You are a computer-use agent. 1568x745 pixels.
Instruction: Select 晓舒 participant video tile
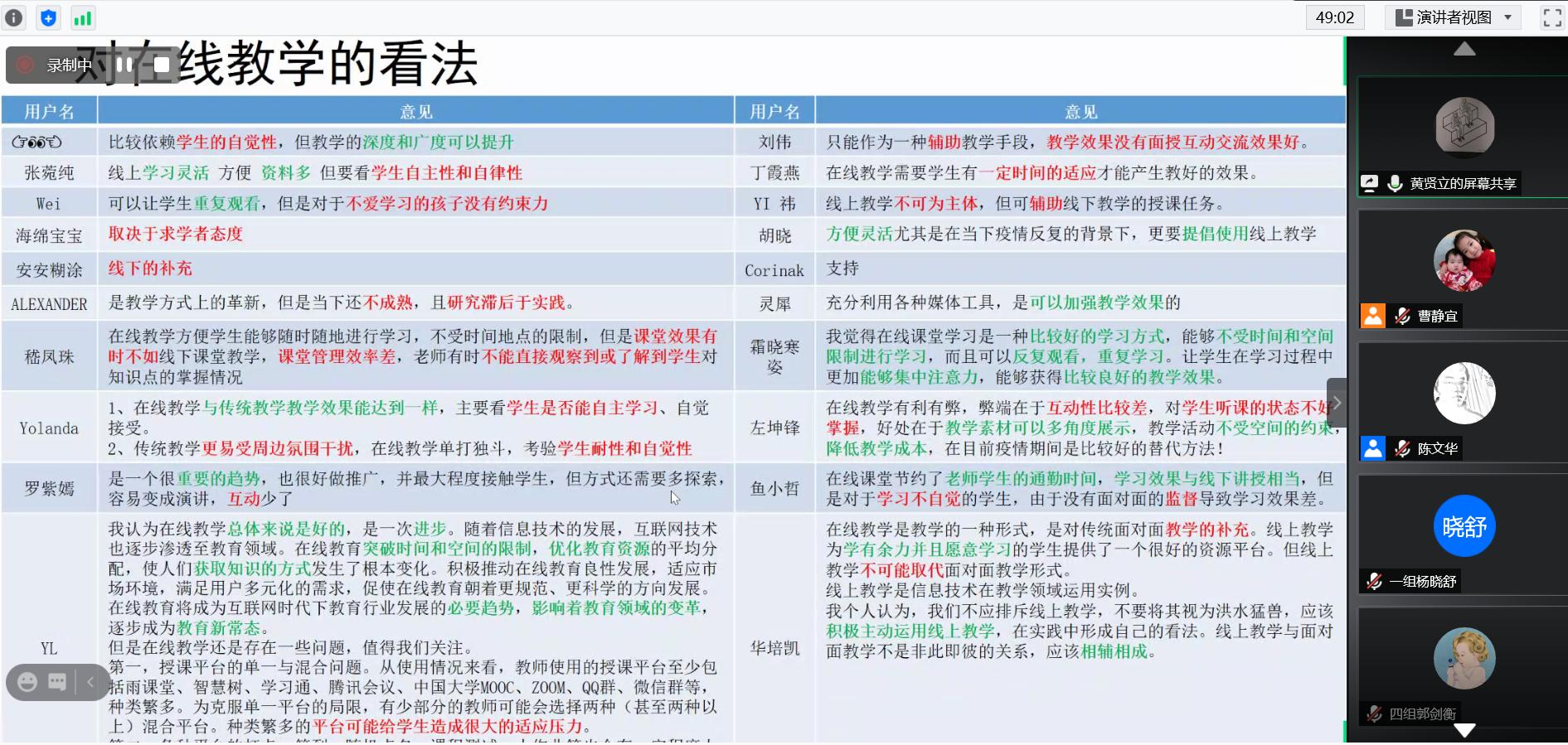[1464, 526]
